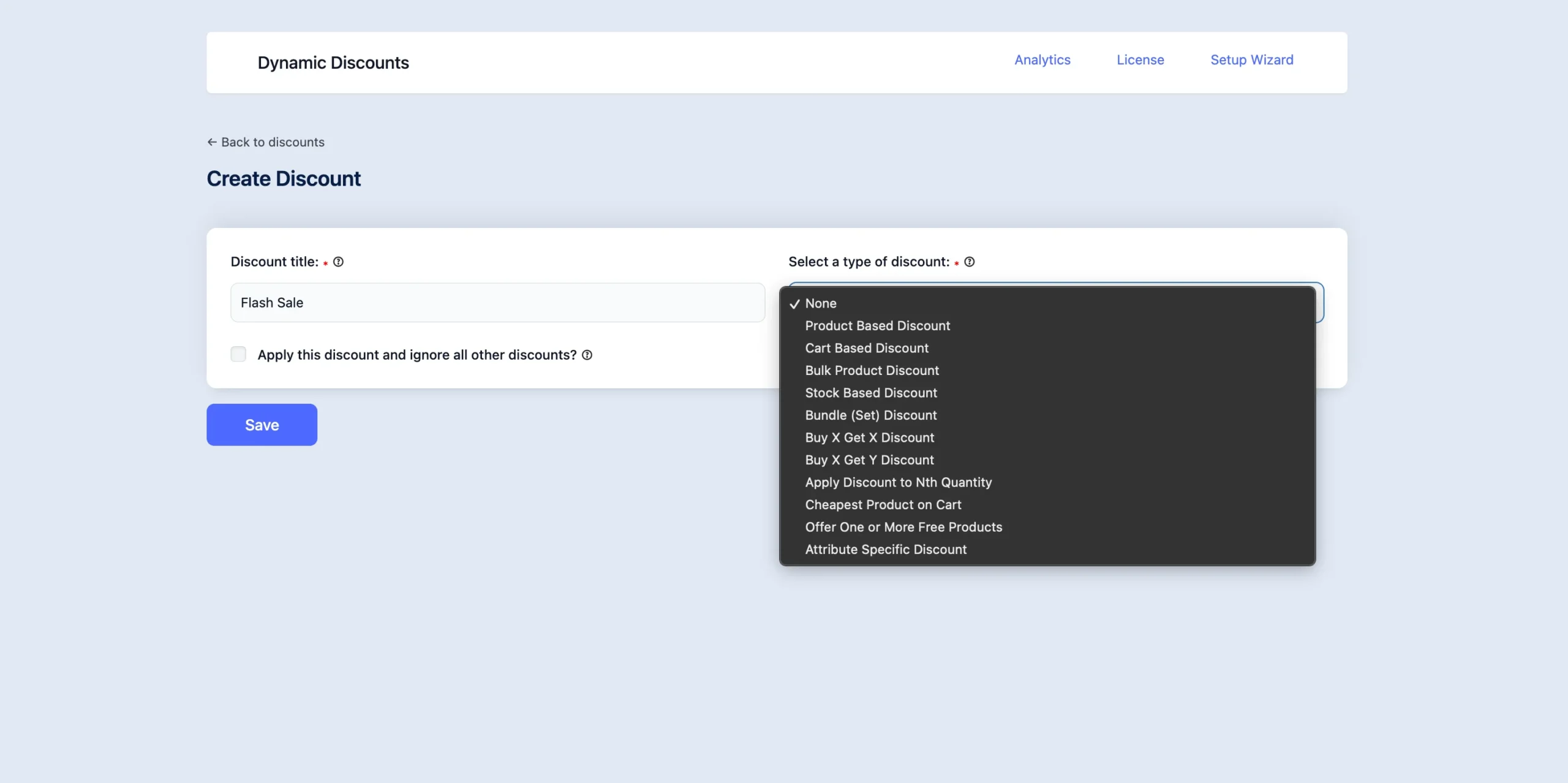1568x783 pixels.
Task: Choose Product Based Discount option
Action: pos(877,326)
